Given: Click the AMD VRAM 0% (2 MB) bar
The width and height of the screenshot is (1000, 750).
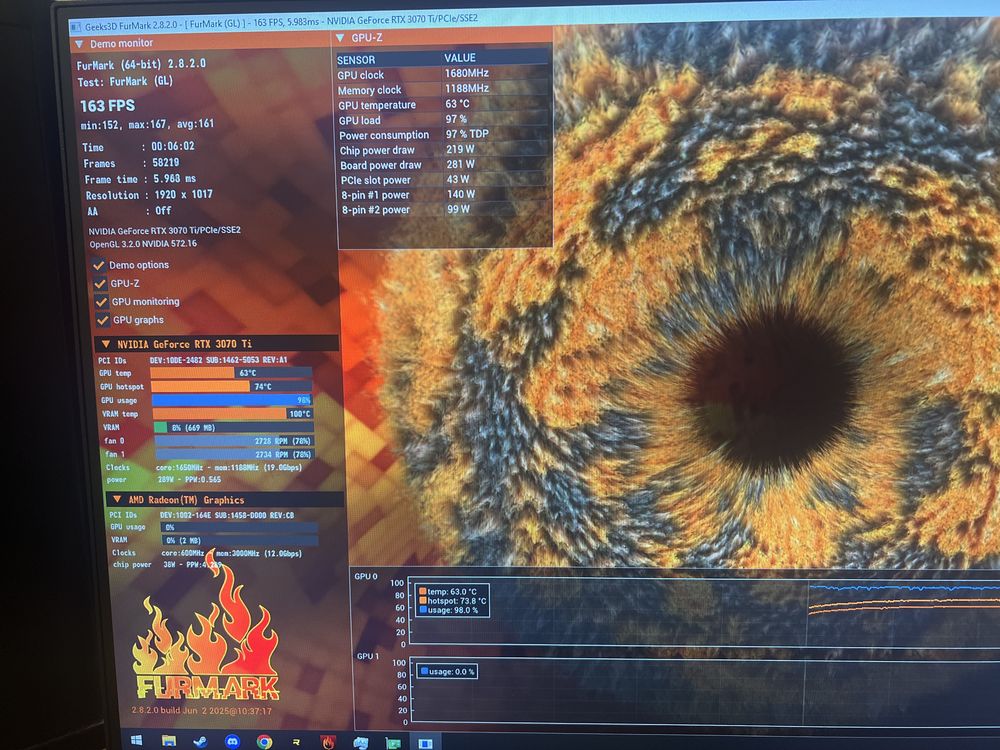Looking at the screenshot, I should [x=240, y=540].
